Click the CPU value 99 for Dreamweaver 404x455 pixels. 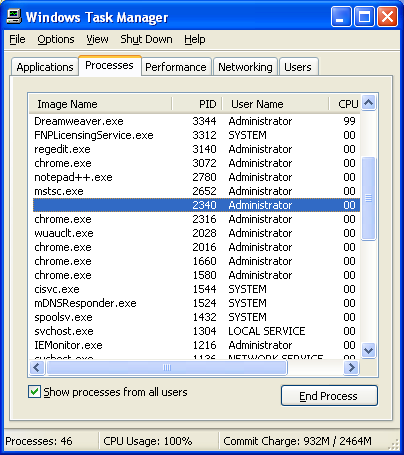pyautogui.click(x=349, y=121)
